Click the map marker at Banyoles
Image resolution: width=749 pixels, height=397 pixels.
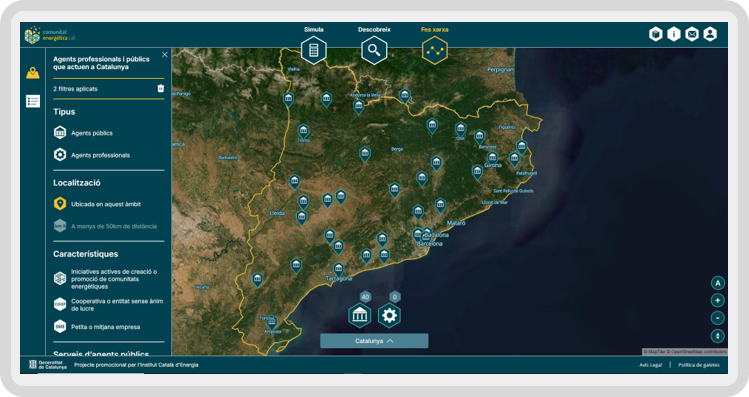[x=480, y=137]
